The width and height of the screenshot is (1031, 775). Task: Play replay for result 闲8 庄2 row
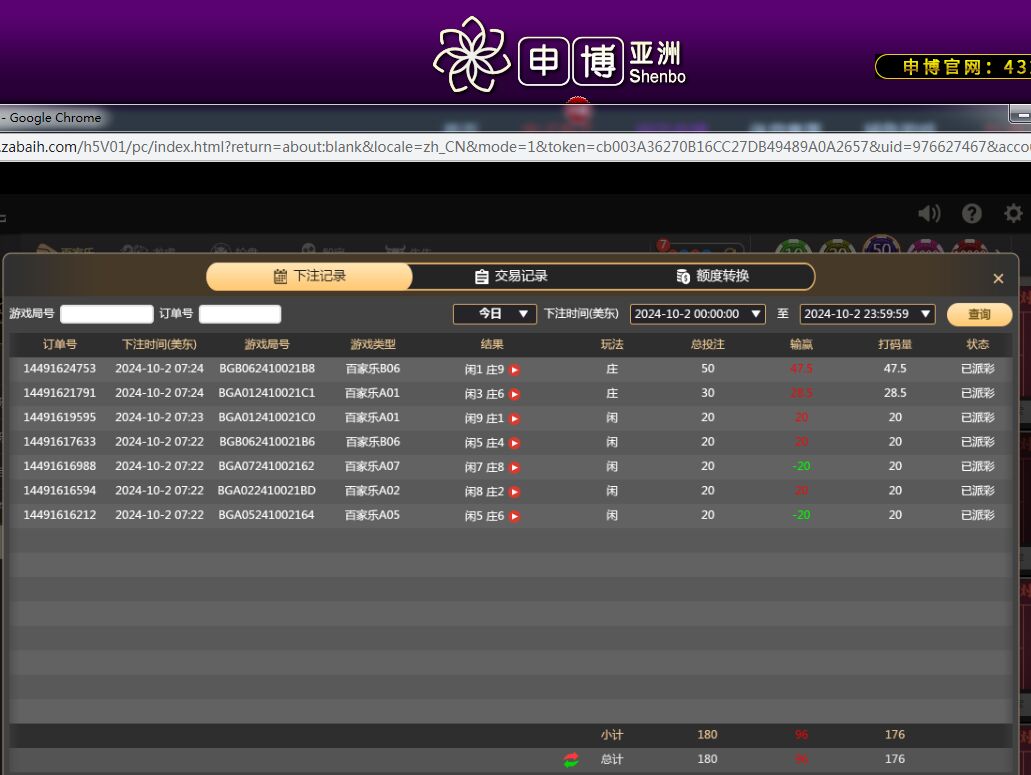coord(515,492)
